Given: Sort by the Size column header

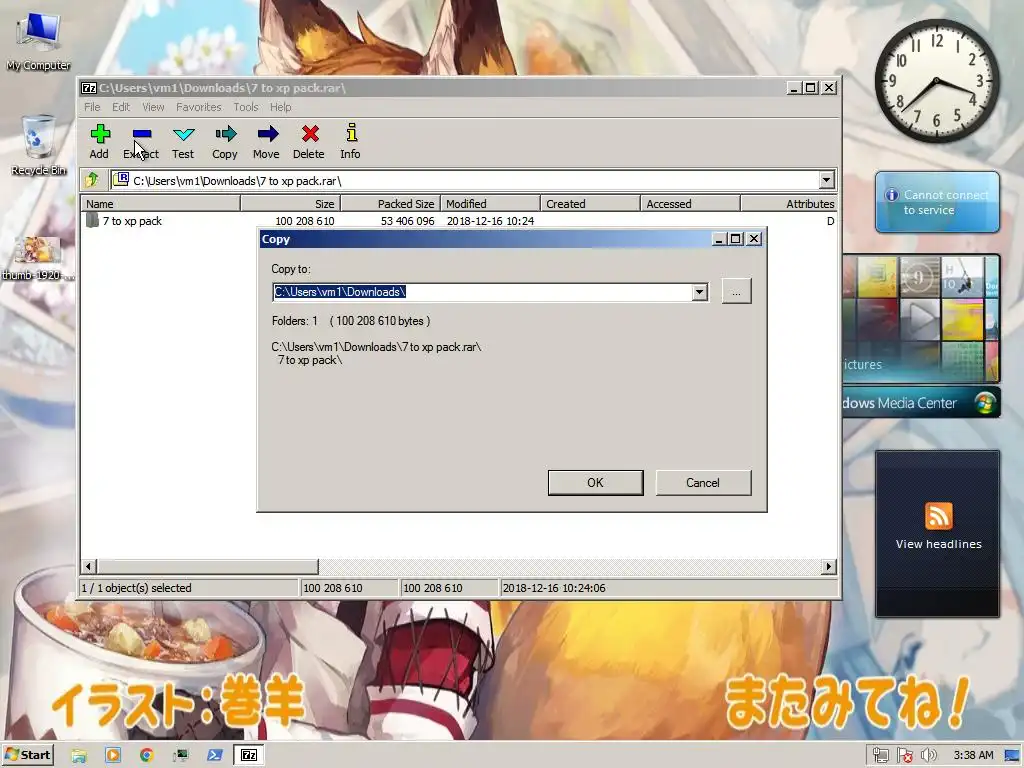Looking at the screenshot, I should coord(291,204).
